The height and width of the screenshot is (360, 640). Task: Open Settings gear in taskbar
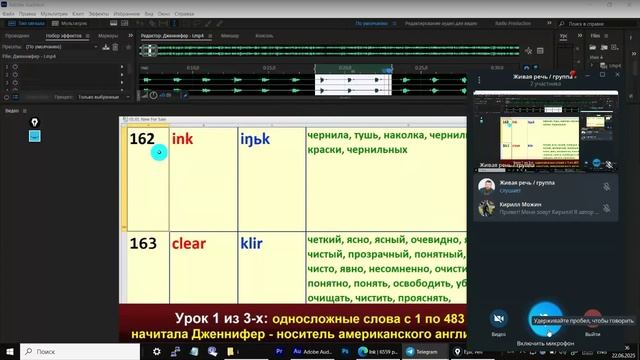click(x=156, y=351)
